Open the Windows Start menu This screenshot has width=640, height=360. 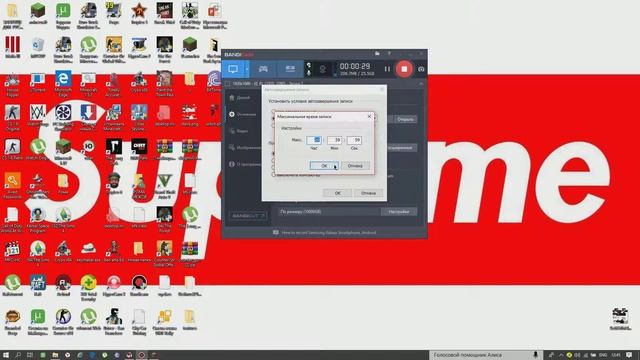(6, 355)
